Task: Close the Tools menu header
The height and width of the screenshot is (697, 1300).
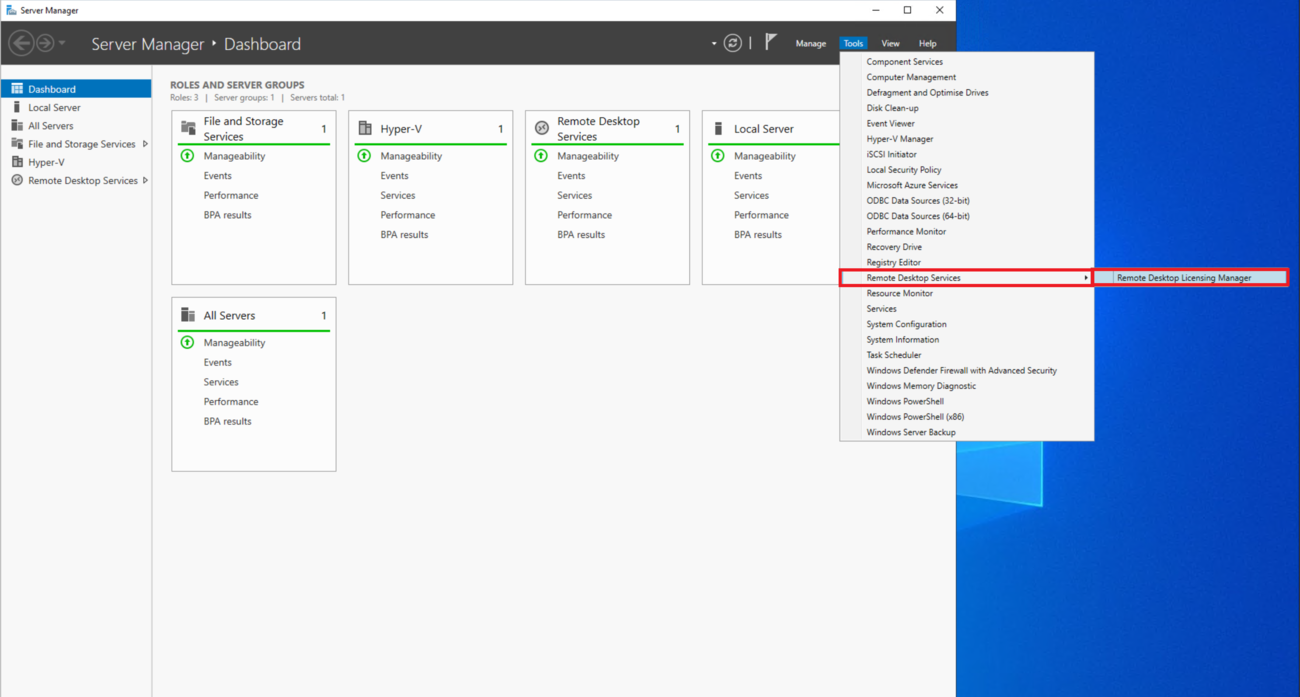Action: point(853,44)
